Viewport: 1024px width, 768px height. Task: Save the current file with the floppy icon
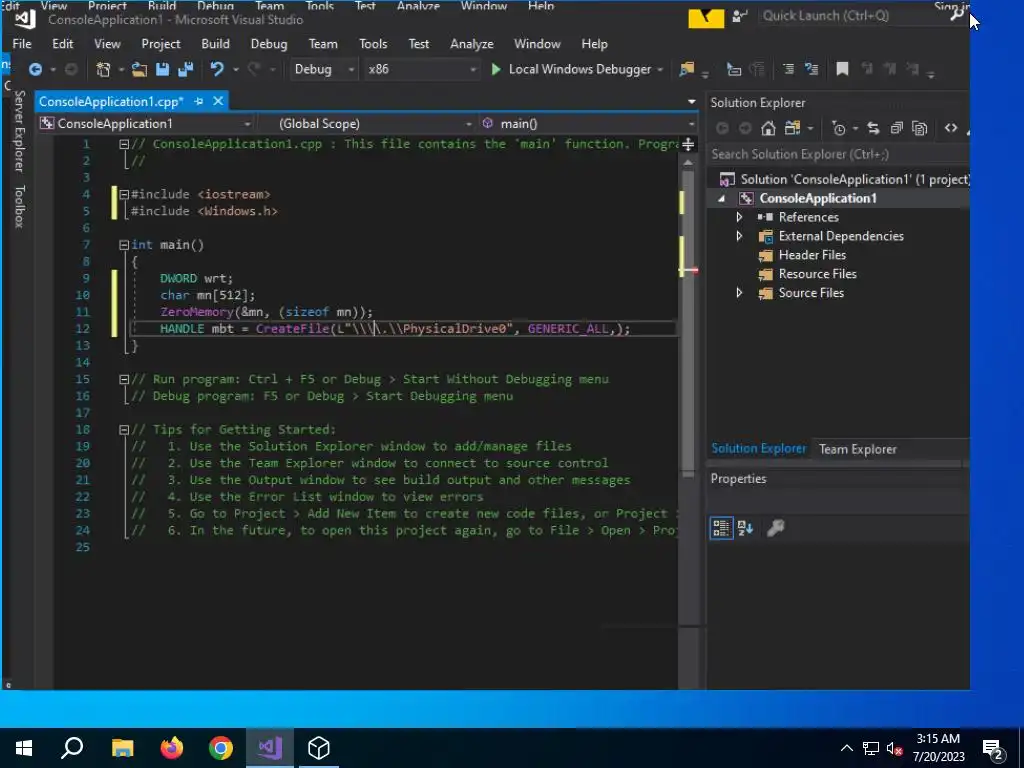click(x=163, y=69)
